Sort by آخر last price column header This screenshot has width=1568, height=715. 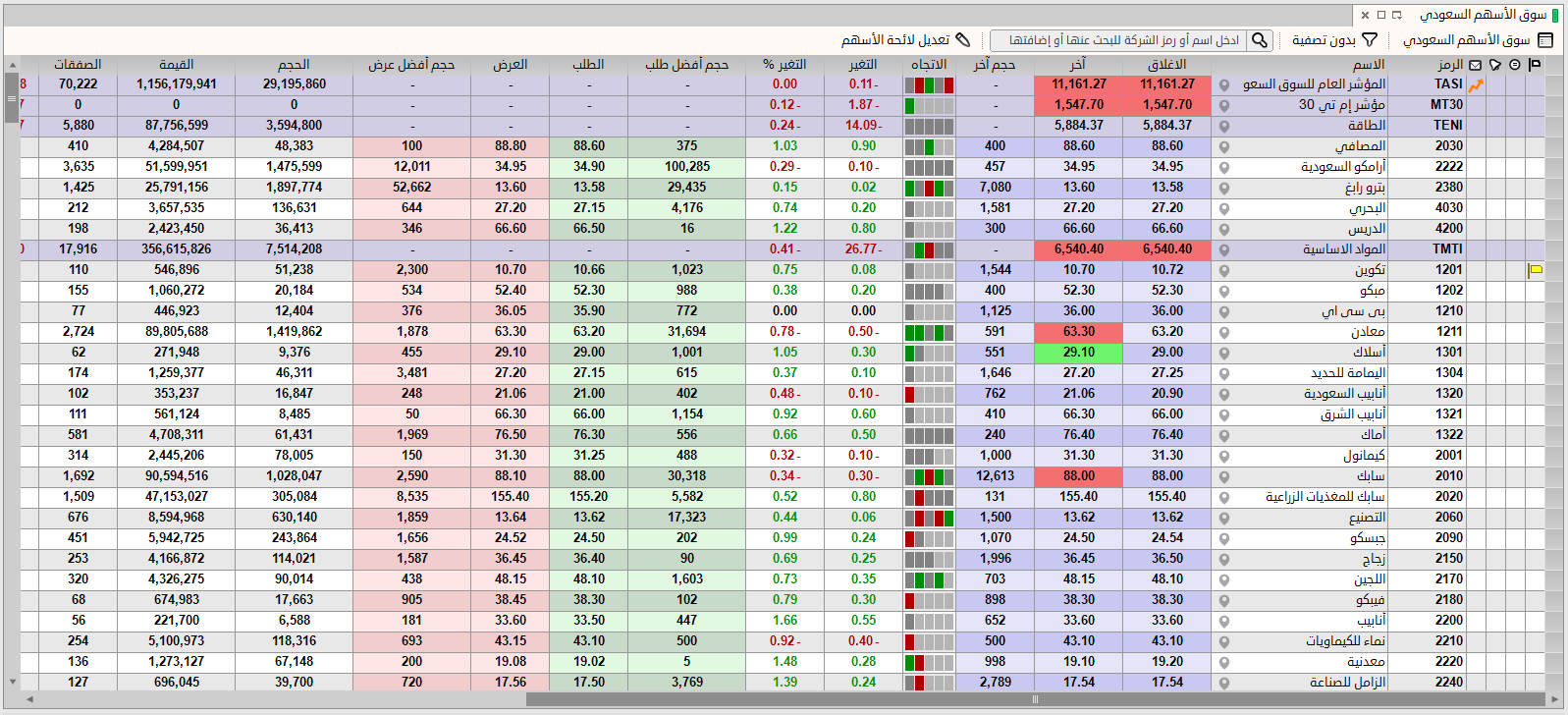tap(1078, 65)
